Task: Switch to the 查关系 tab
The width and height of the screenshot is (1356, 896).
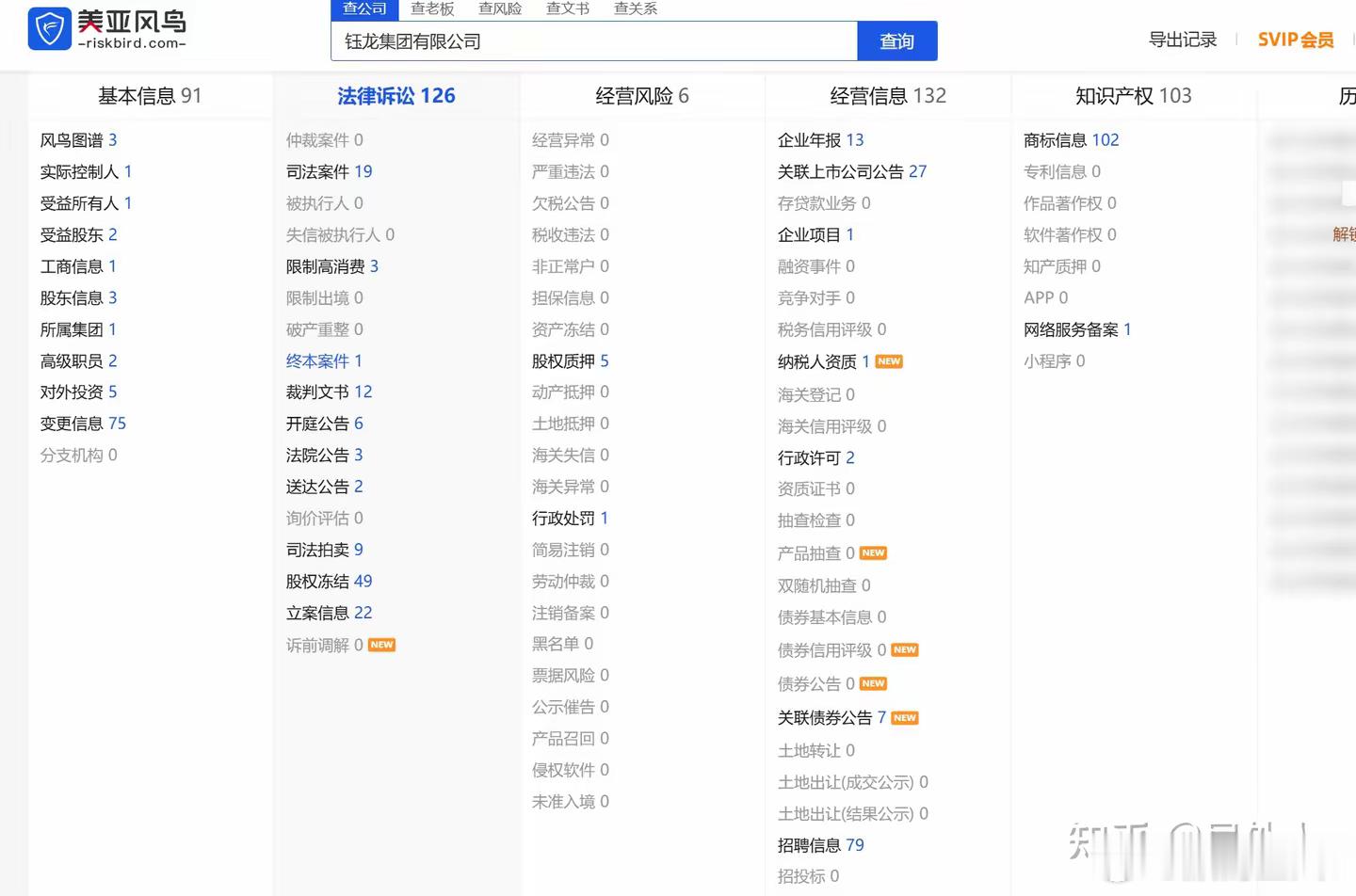Action: pyautogui.click(x=636, y=8)
